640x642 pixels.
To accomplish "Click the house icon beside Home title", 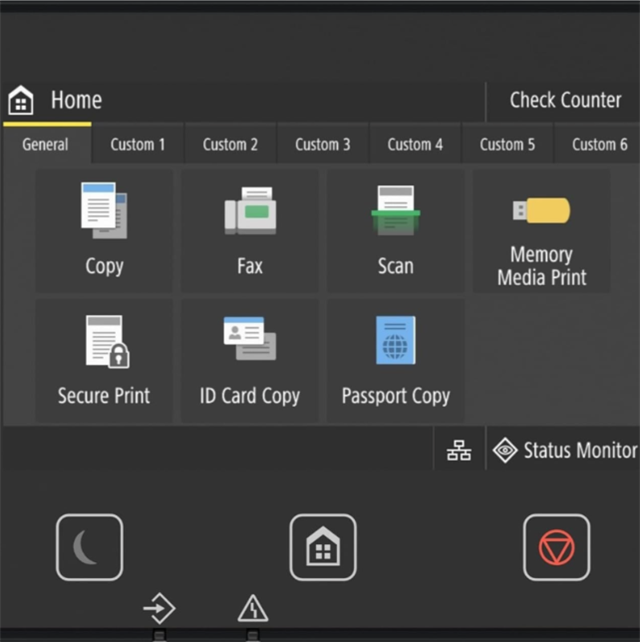I will tap(21, 101).
